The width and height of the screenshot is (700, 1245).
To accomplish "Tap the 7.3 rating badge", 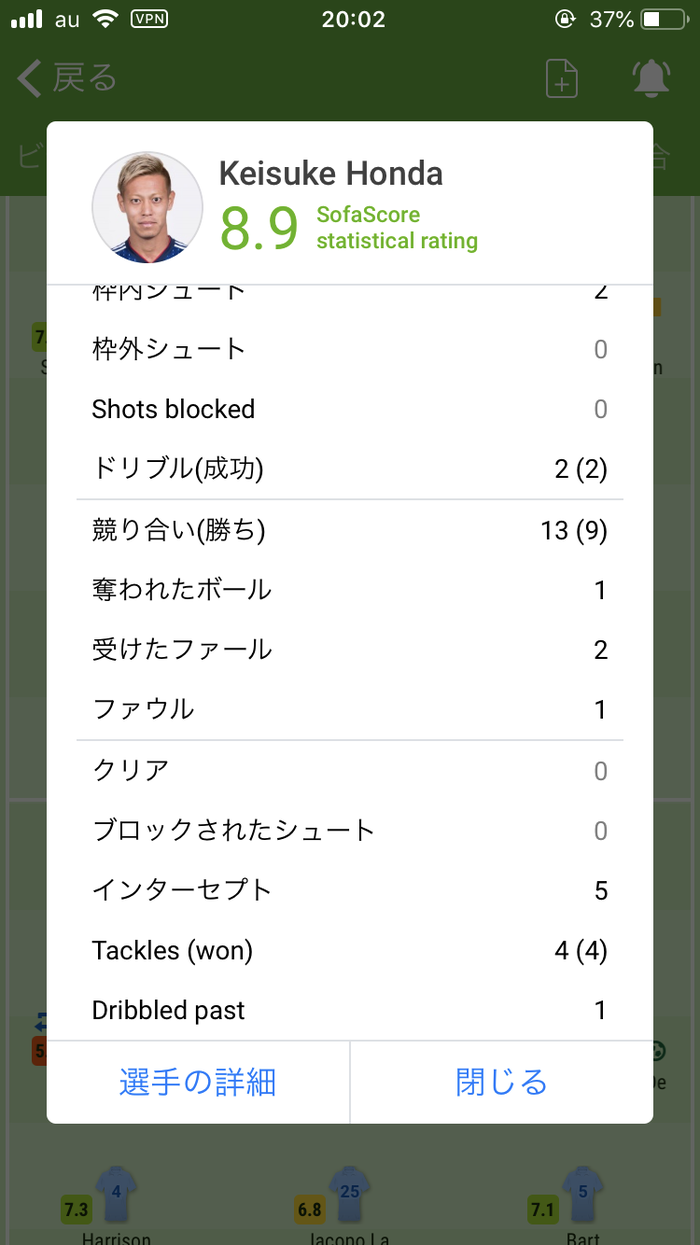I will 76,1210.
